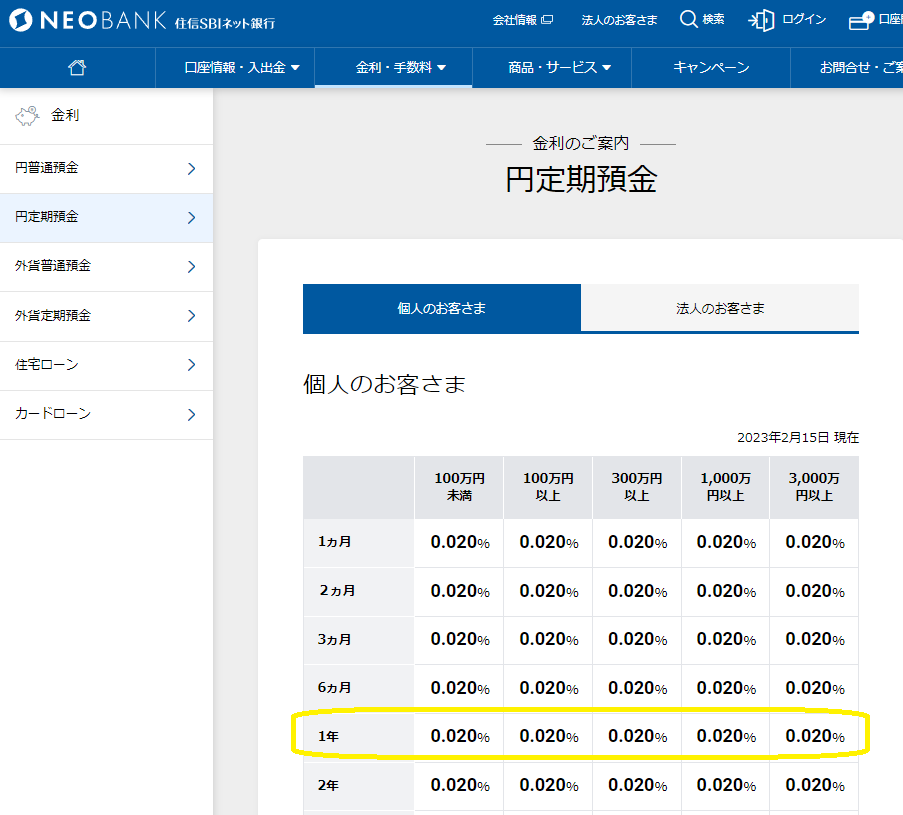Screen dimensions: 903x815
Task: Click chevron arrow next to 外貨定期預金
Action: [x=192, y=316]
